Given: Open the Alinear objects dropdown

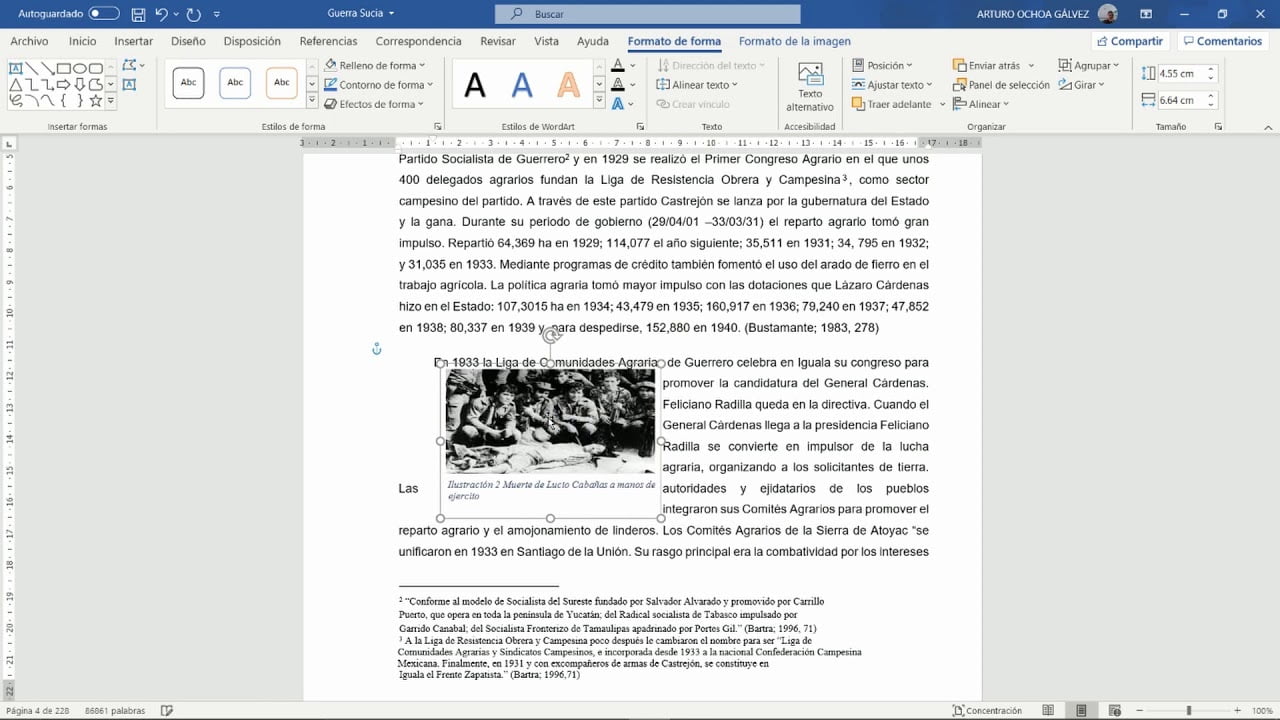Looking at the screenshot, I should coord(981,104).
